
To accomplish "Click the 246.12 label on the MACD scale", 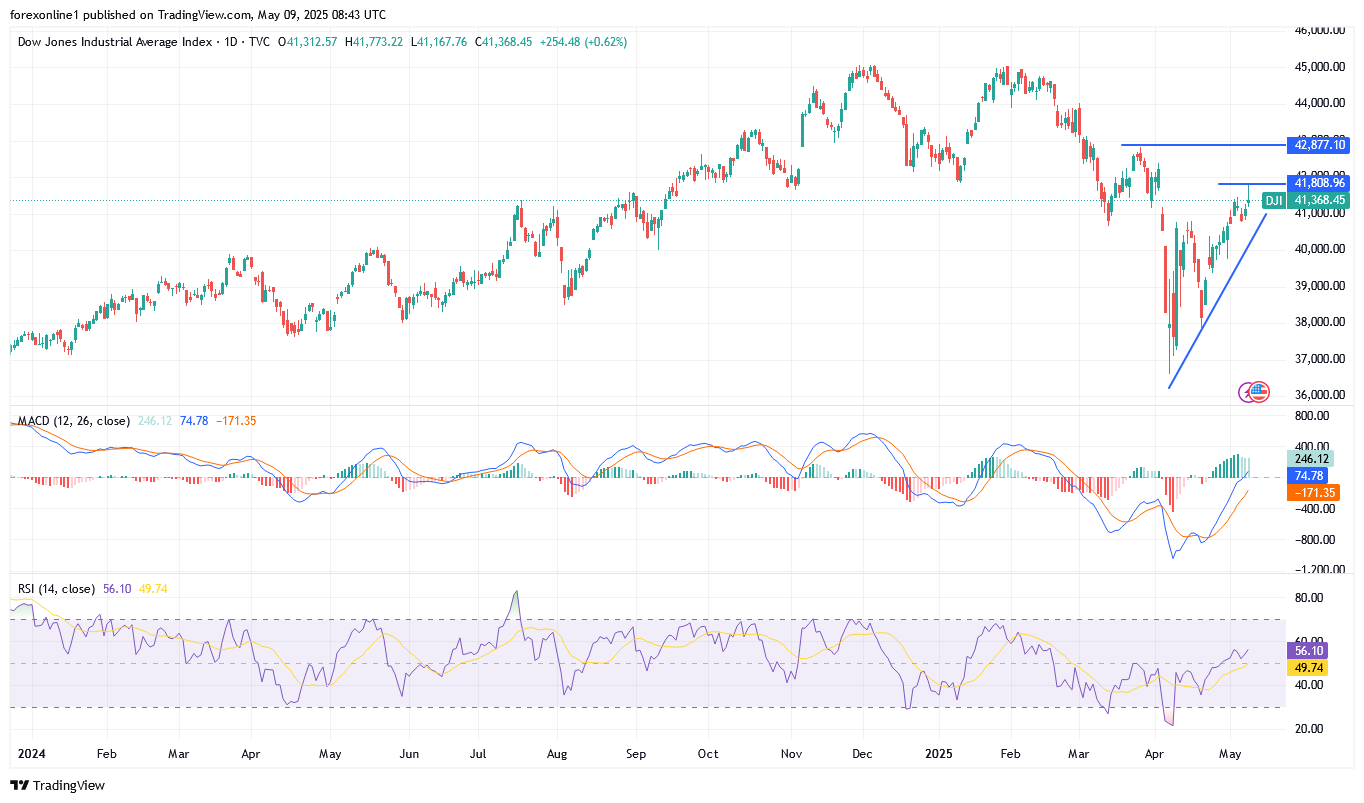I will click(1312, 460).
